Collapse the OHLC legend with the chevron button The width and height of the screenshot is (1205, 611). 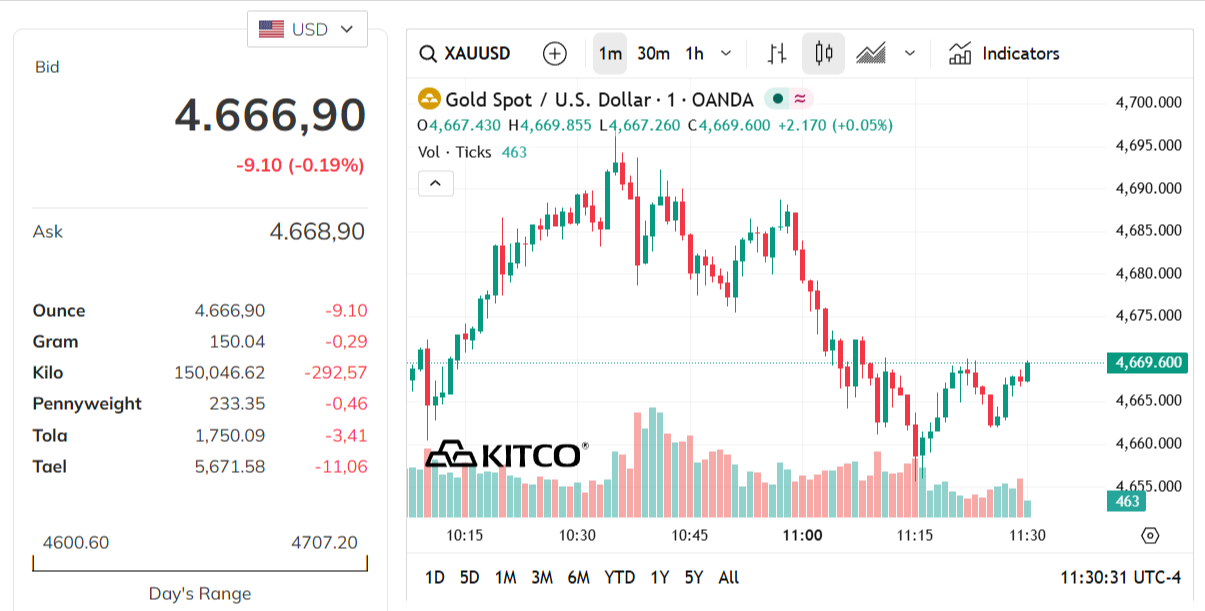pyautogui.click(x=436, y=183)
